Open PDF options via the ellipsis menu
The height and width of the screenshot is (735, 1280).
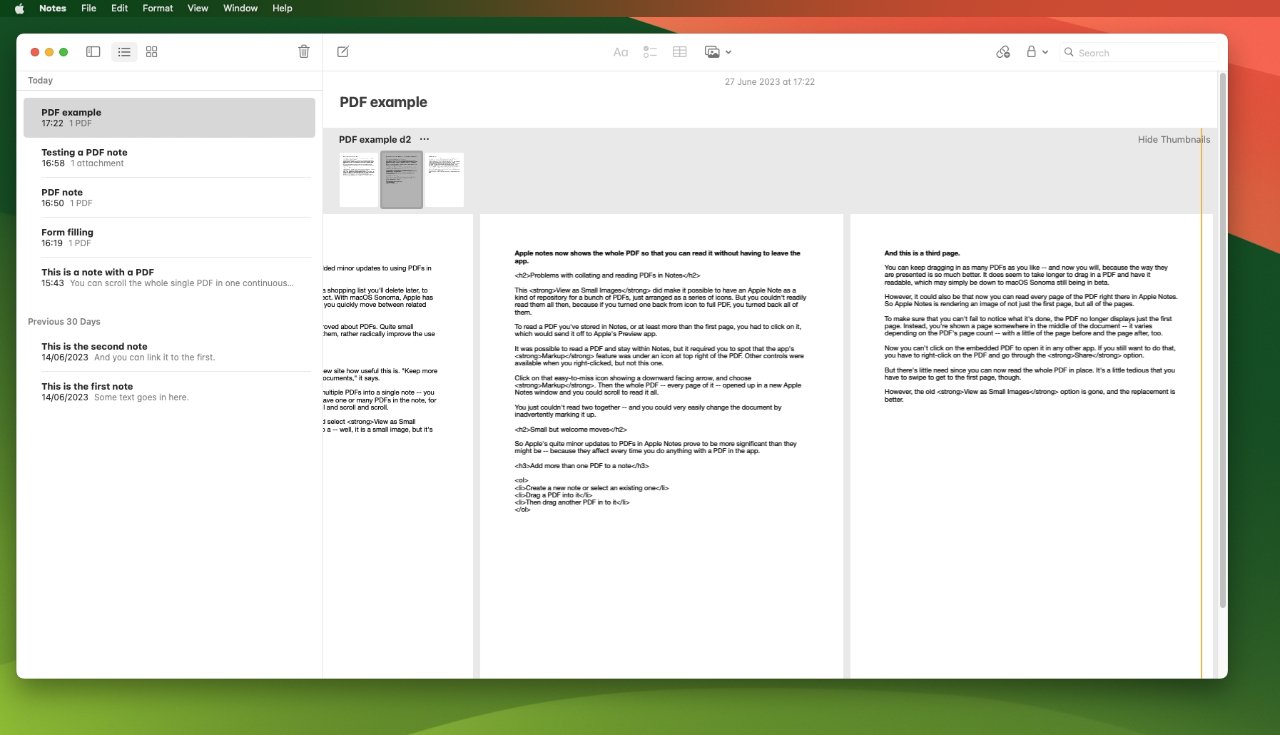click(x=424, y=139)
